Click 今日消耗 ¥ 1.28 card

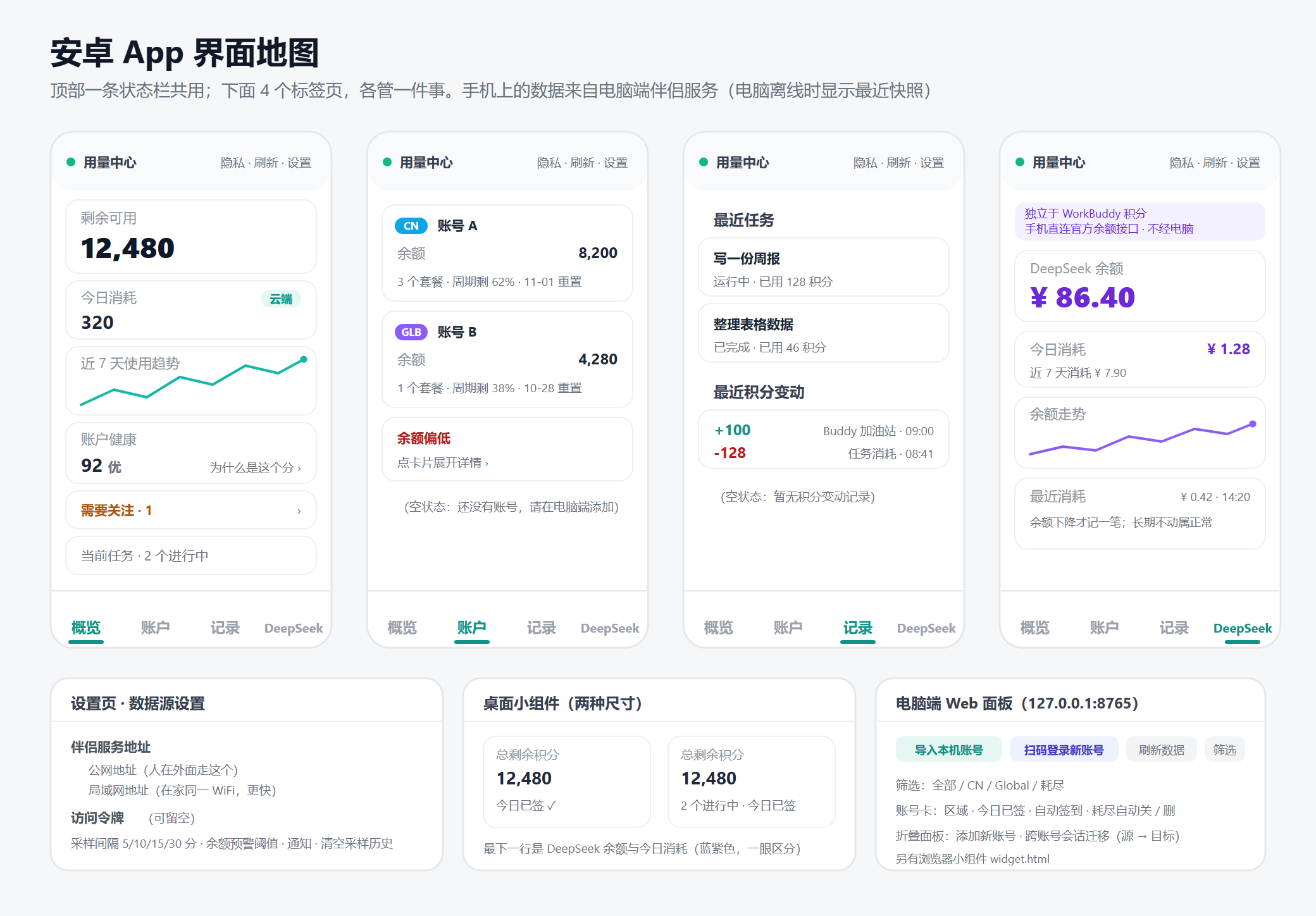1140,359
